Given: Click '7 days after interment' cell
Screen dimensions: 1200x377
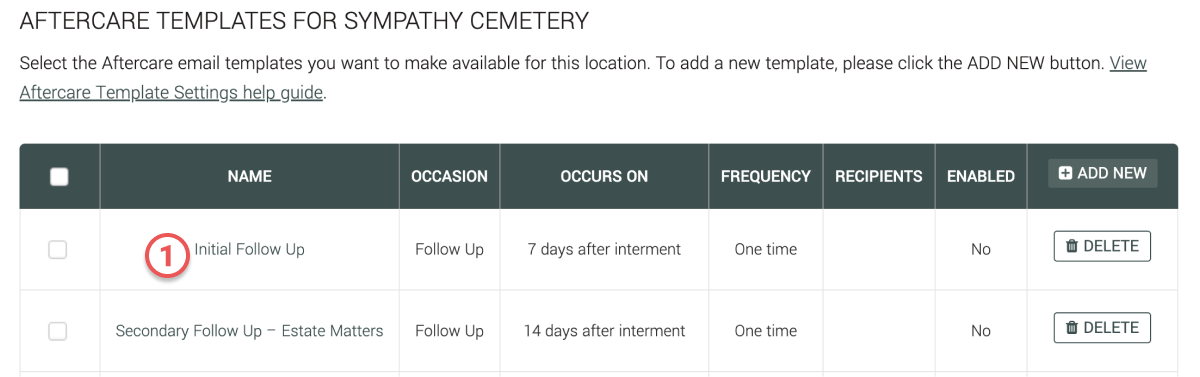Looking at the screenshot, I should (x=604, y=250).
